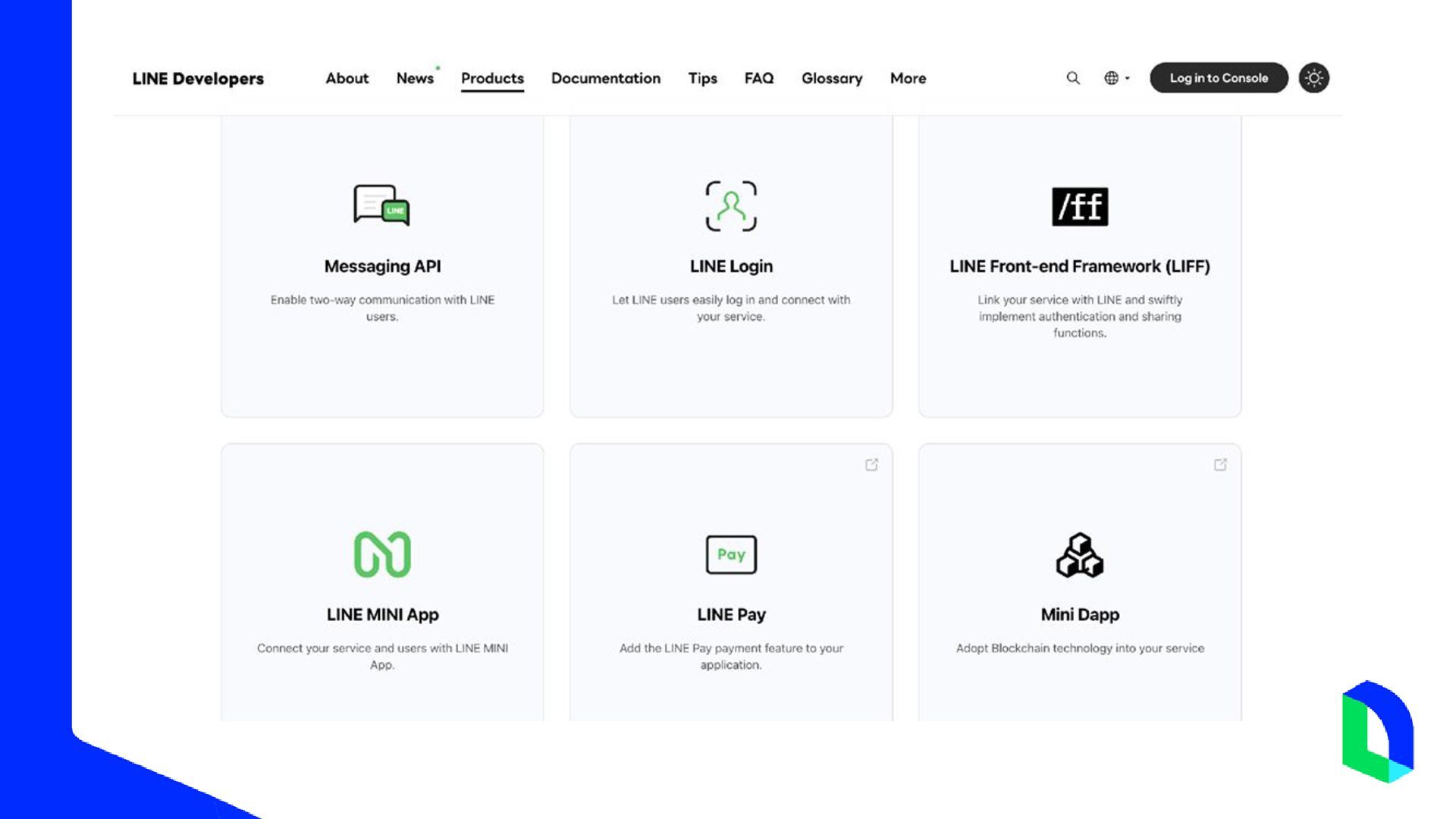The width and height of the screenshot is (1456, 819).
Task: Click the Messaging API chat bubble icon
Action: click(x=381, y=206)
